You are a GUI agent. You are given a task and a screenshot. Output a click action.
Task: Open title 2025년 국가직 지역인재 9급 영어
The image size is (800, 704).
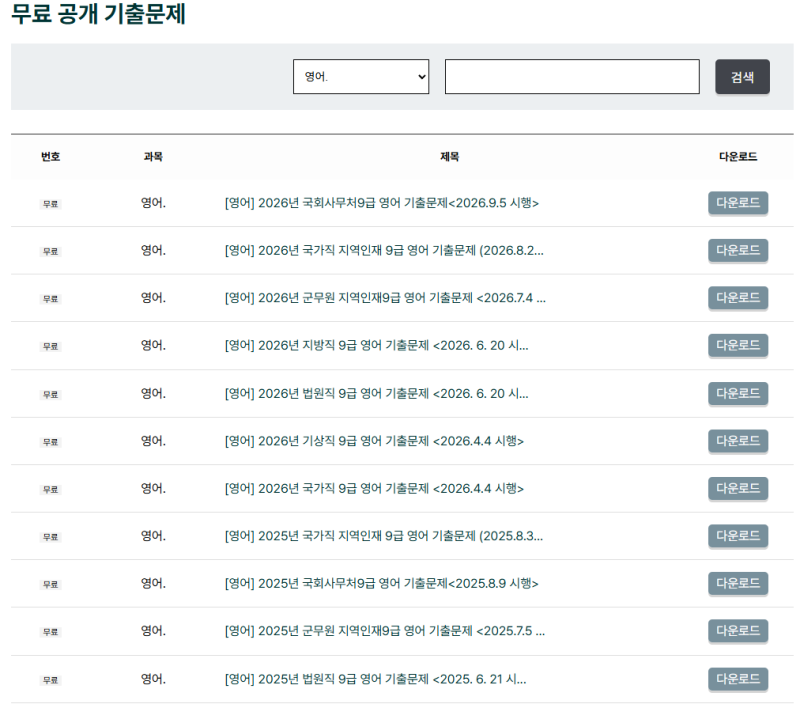(384, 536)
